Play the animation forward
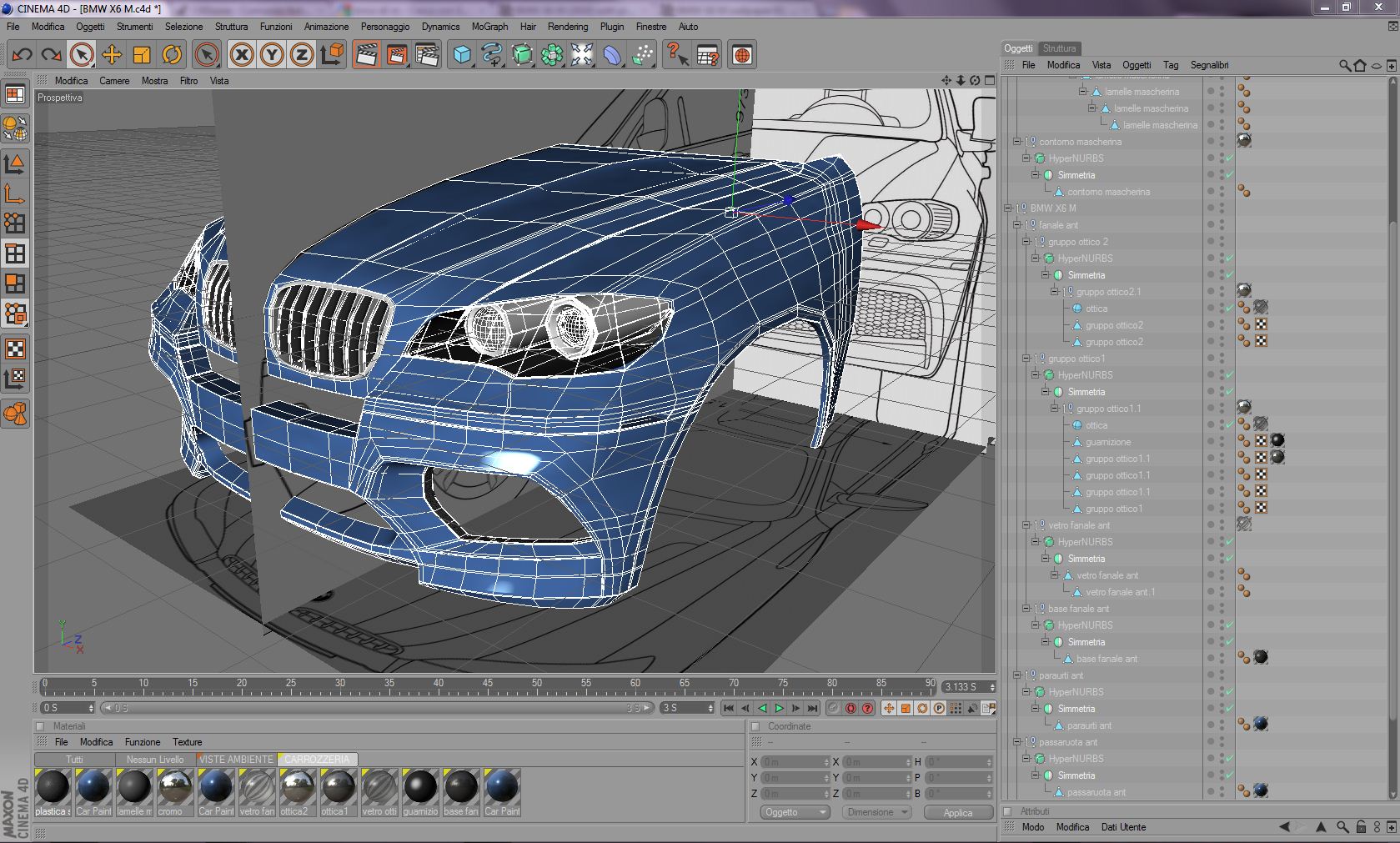 pos(779,708)
